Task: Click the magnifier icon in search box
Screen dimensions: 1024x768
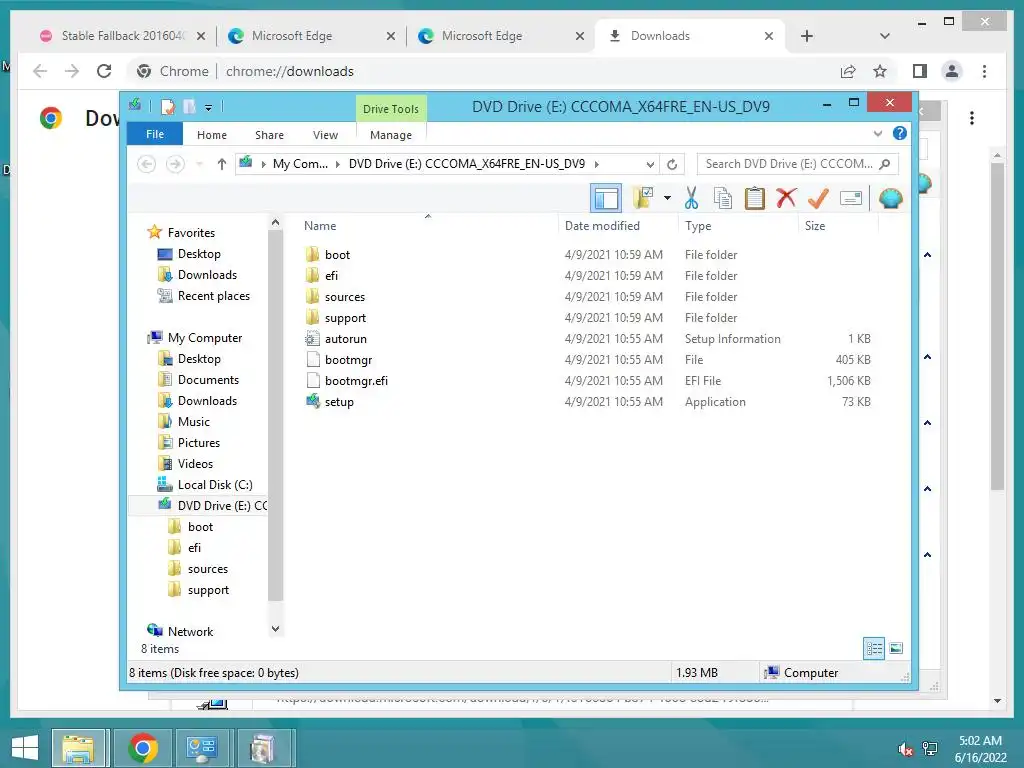Action: pos(885,164)
